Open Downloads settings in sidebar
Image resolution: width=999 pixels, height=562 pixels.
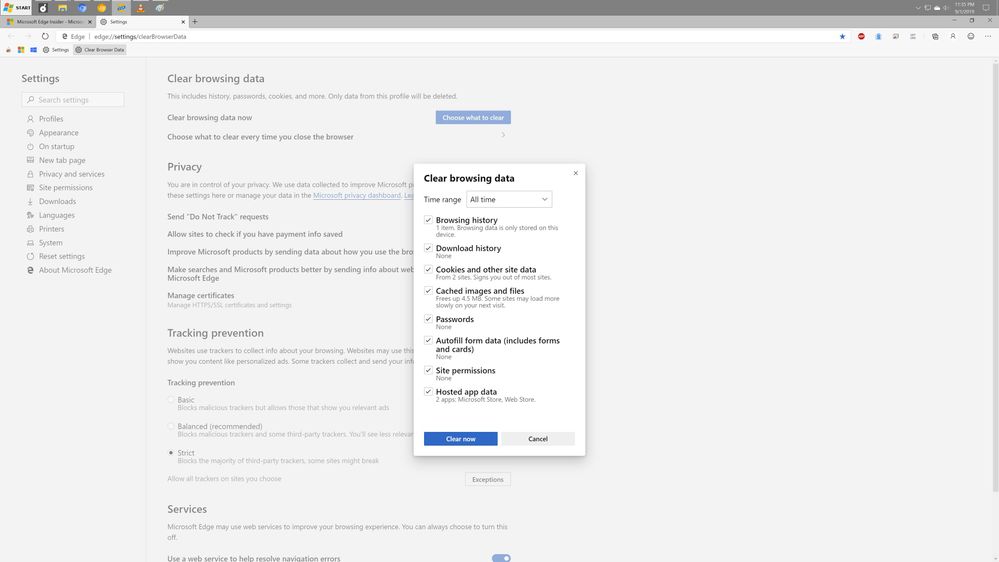click(x=57, y=201)
